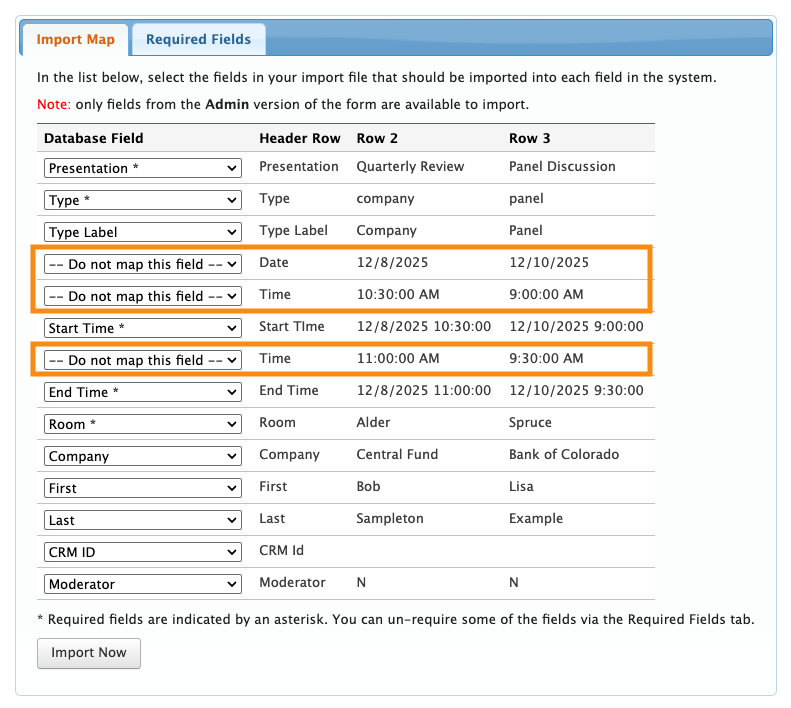Expand the Room * field dropdown
791x708 pixels.
[x=142, y=424]
